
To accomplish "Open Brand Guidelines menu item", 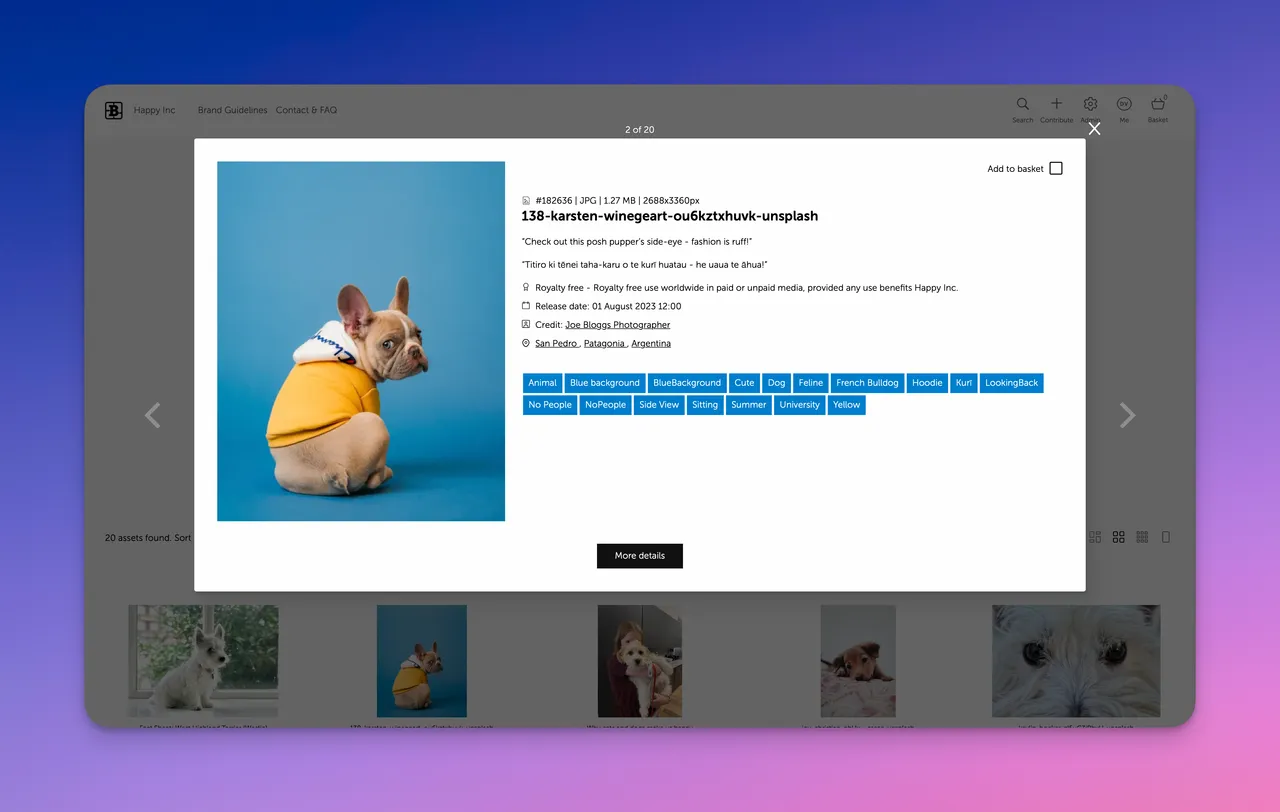I will 232,110.
